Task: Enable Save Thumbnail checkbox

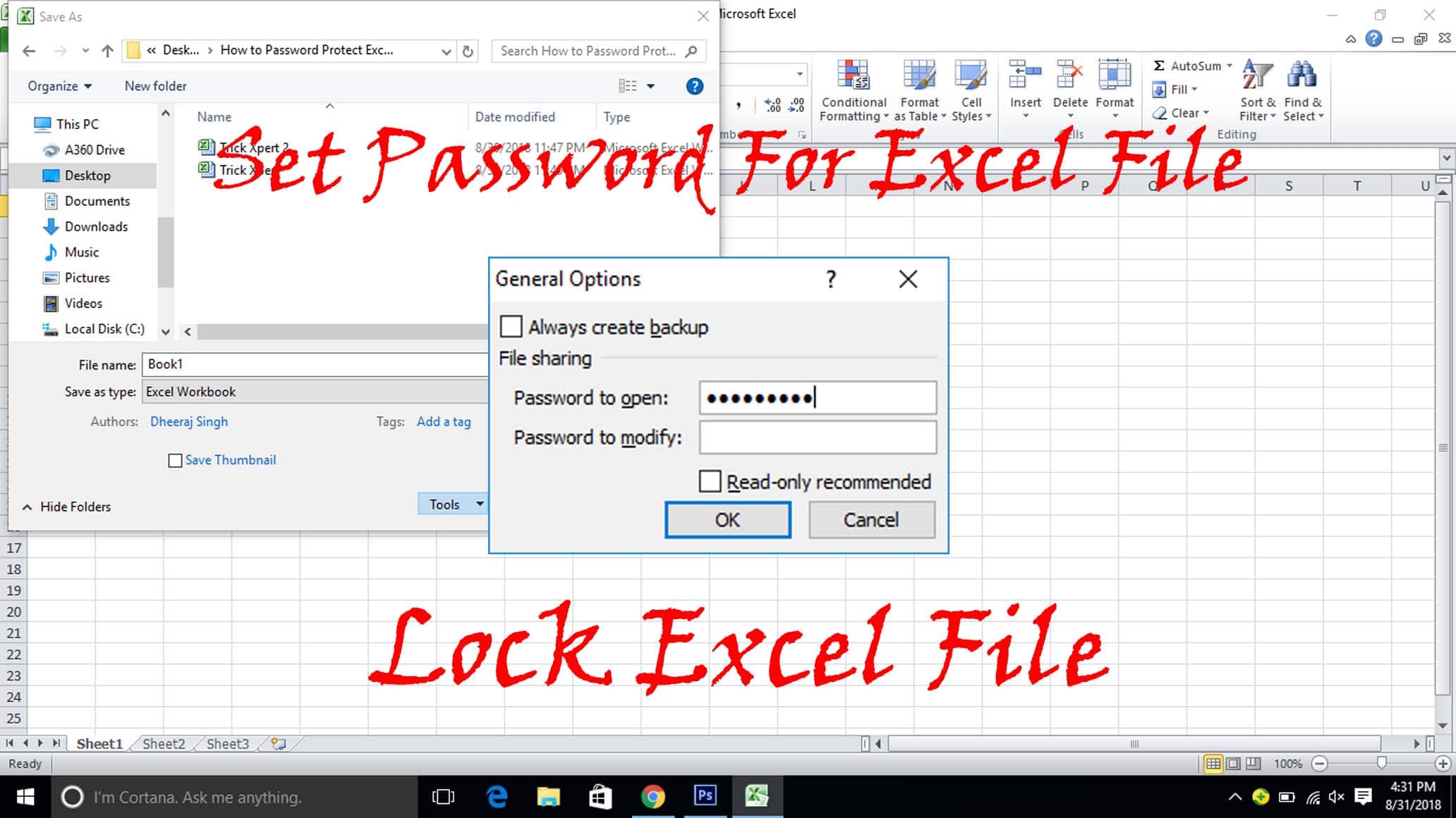Action: pyautogui.click(x=175, y=460)
